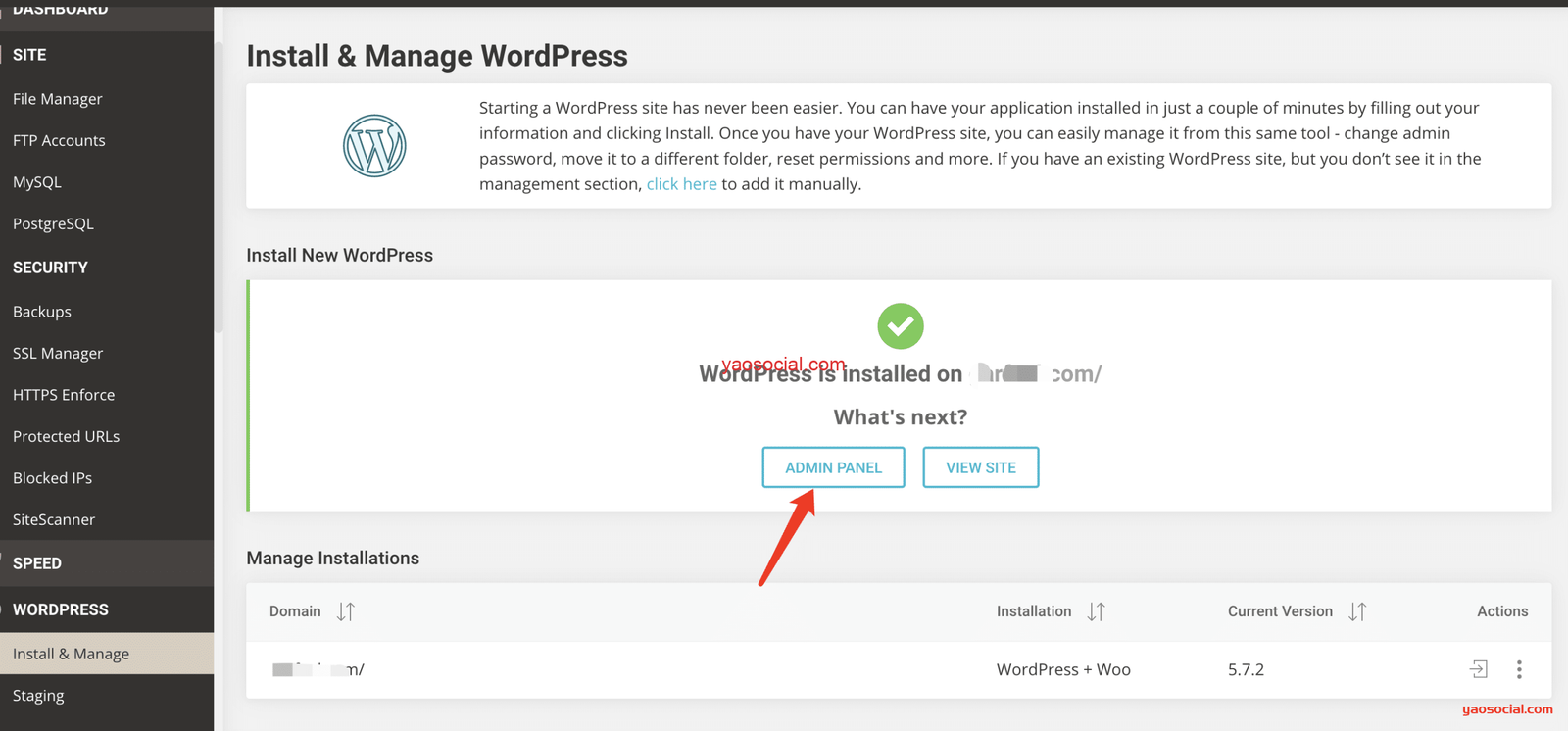
Task: Sort by Current Version column arrows
Action: point(1357,611)
